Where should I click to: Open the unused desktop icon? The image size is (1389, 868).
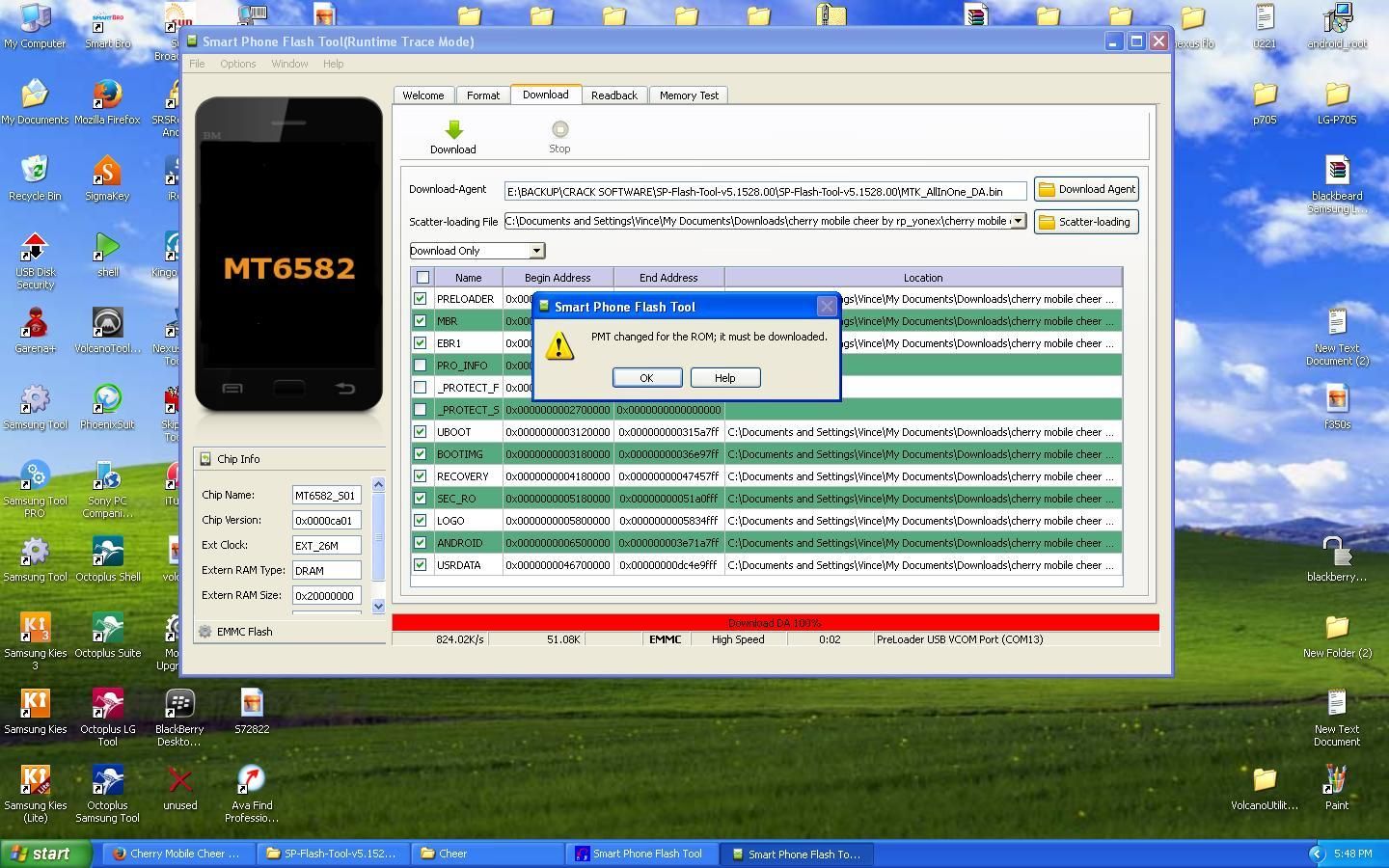[179, 780]
